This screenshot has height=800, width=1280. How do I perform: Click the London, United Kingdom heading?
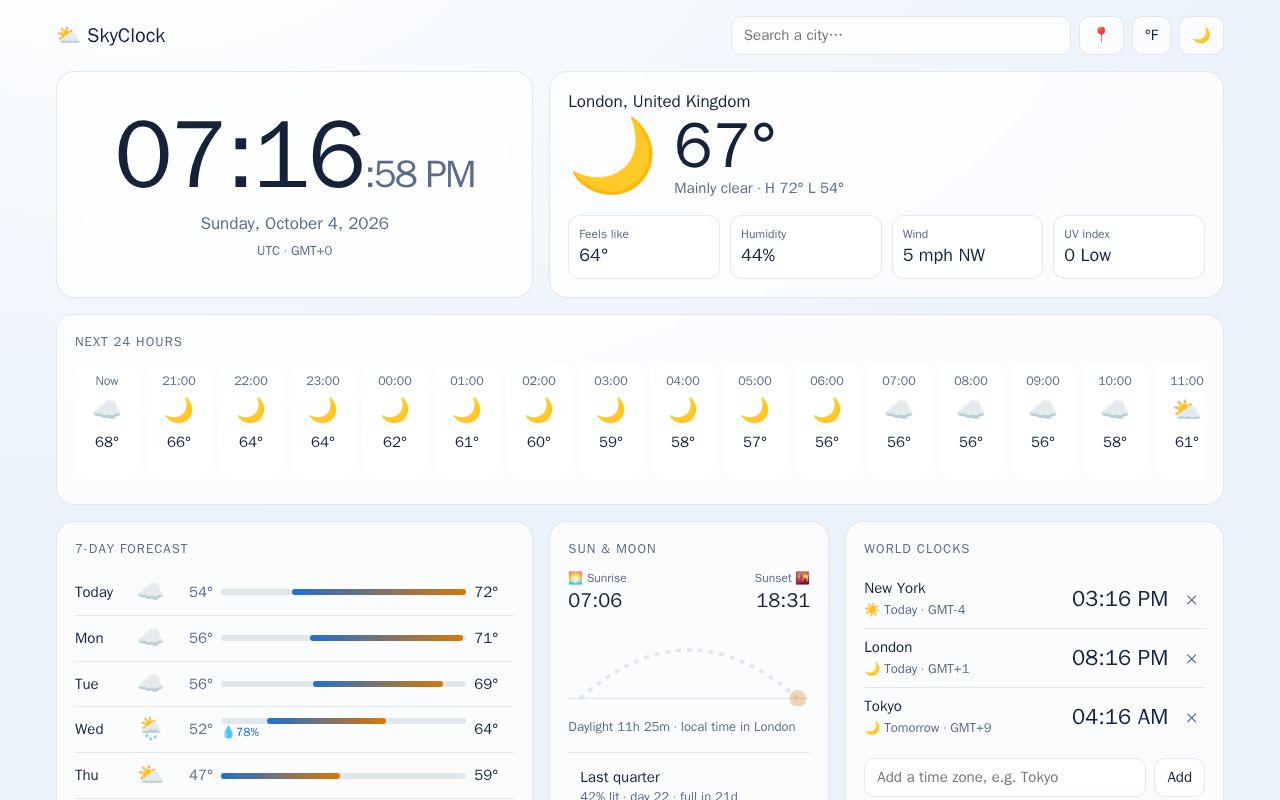pyautogui.click(x=659, y=102)
